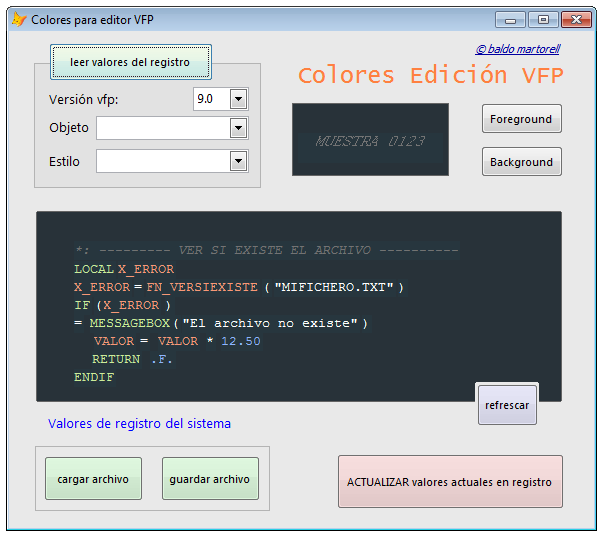
Task: Click the fox icon in the title bar
Action: [19, 19]
